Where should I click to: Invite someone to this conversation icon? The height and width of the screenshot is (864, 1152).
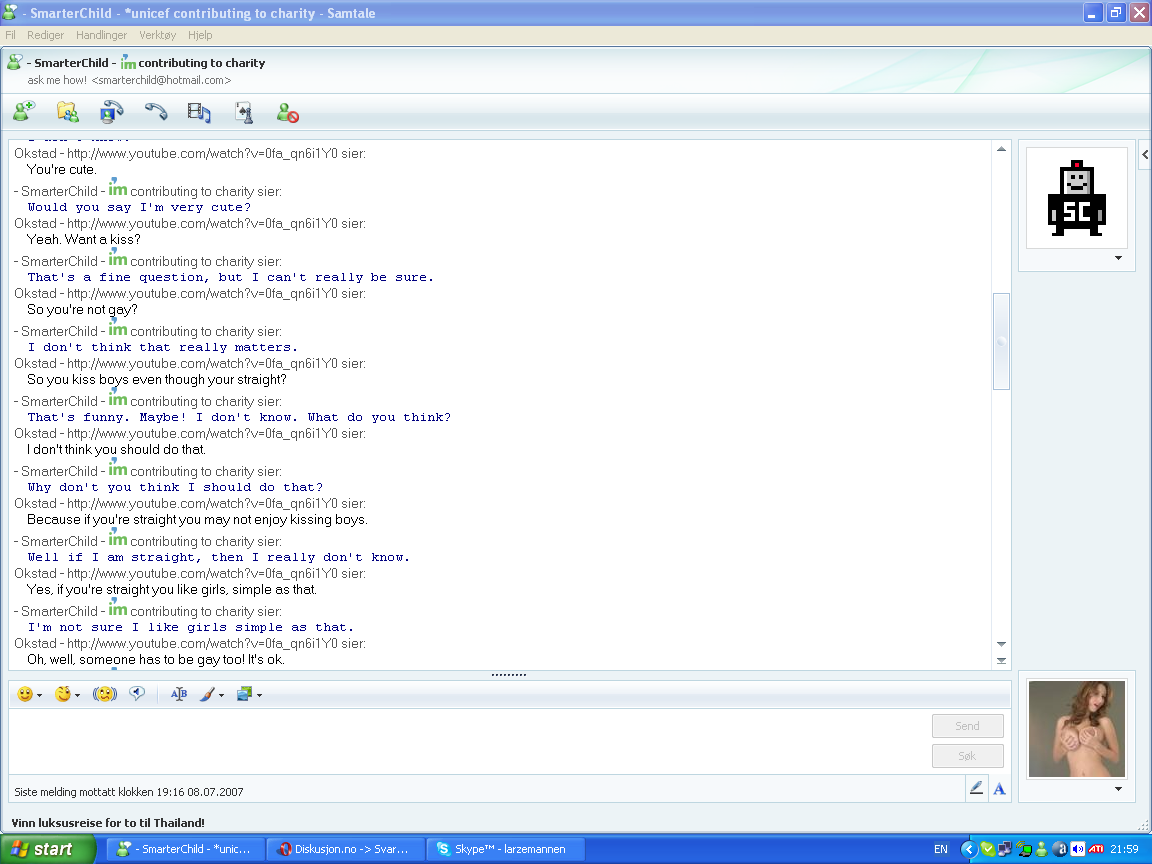click(24, 112)
